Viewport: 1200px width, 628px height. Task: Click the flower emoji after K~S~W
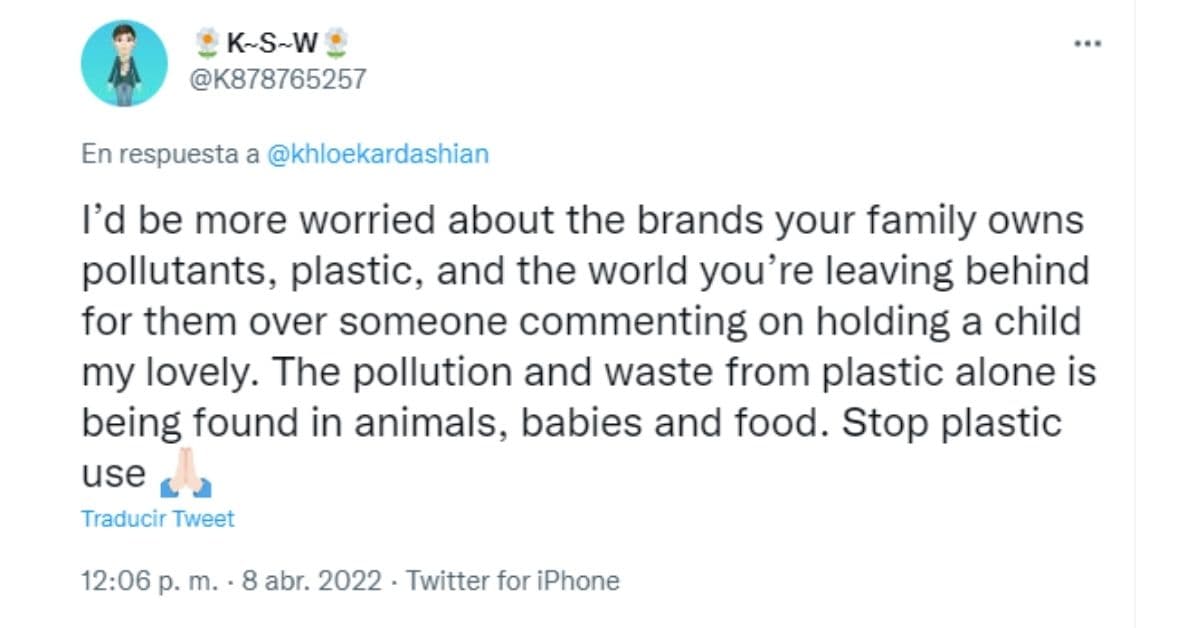point(335,43)
